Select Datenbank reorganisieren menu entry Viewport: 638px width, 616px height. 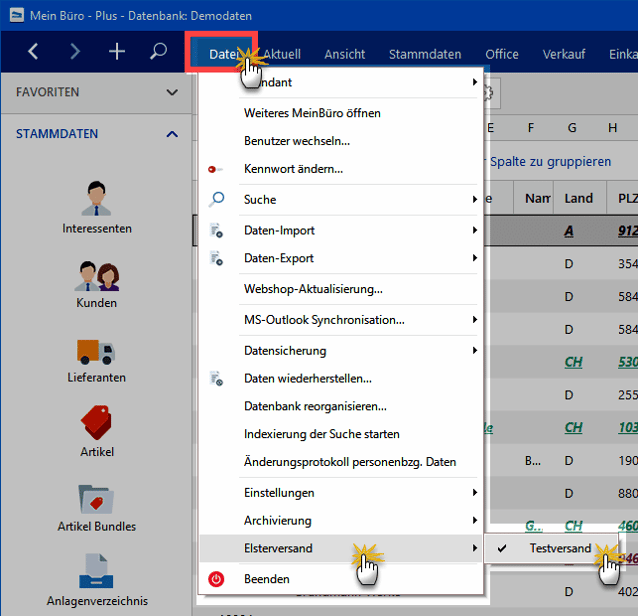coord(315,407)
